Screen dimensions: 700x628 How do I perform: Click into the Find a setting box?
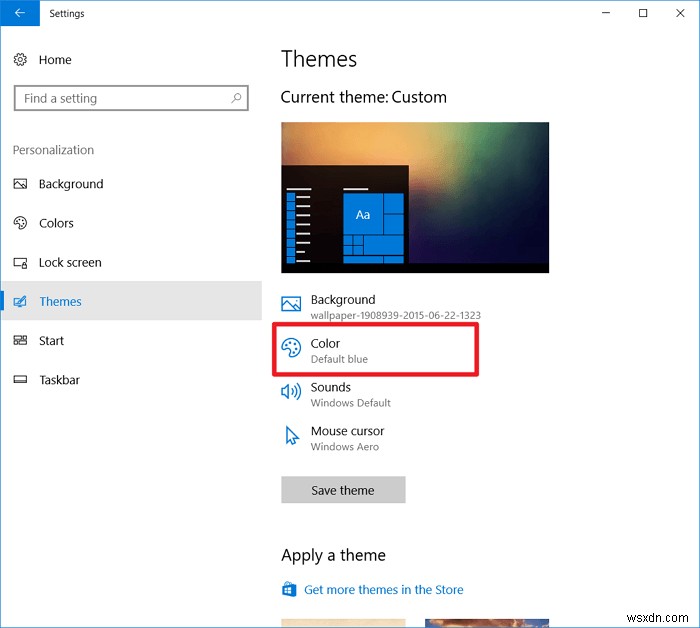[x=131, y=98]
